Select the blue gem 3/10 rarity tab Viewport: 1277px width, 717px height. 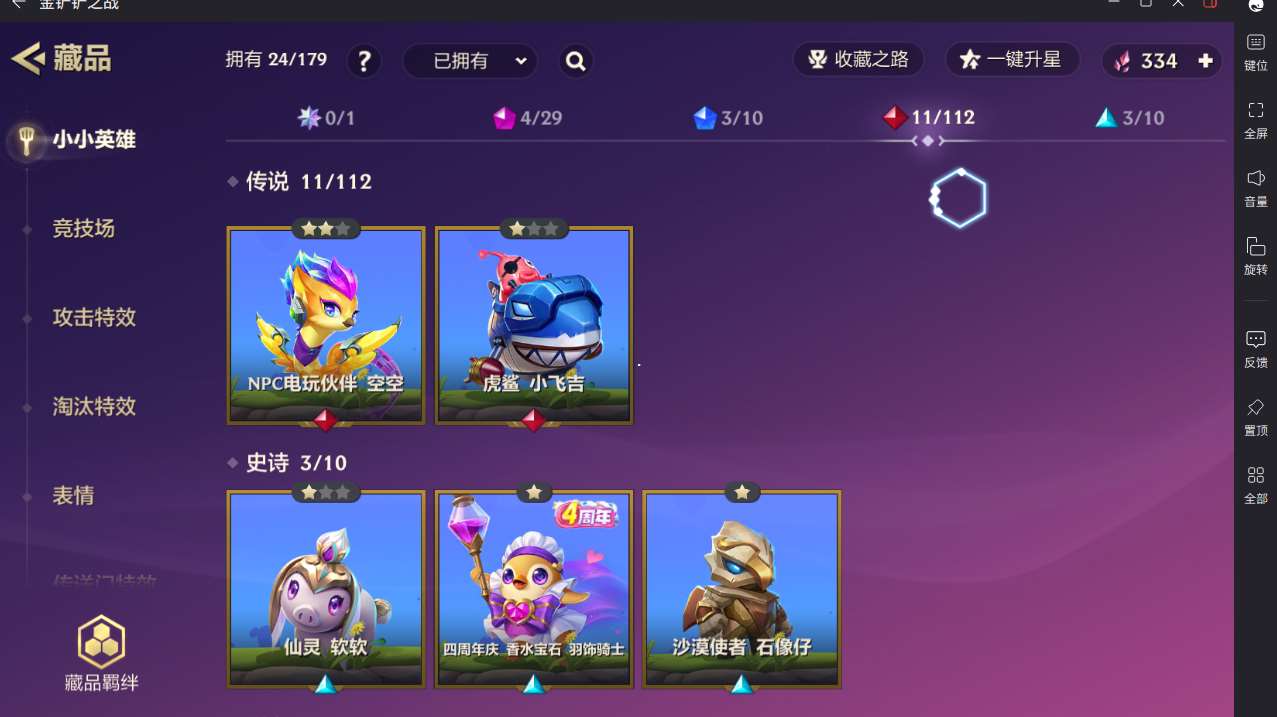pyautogui.click(x=728, y=118)
